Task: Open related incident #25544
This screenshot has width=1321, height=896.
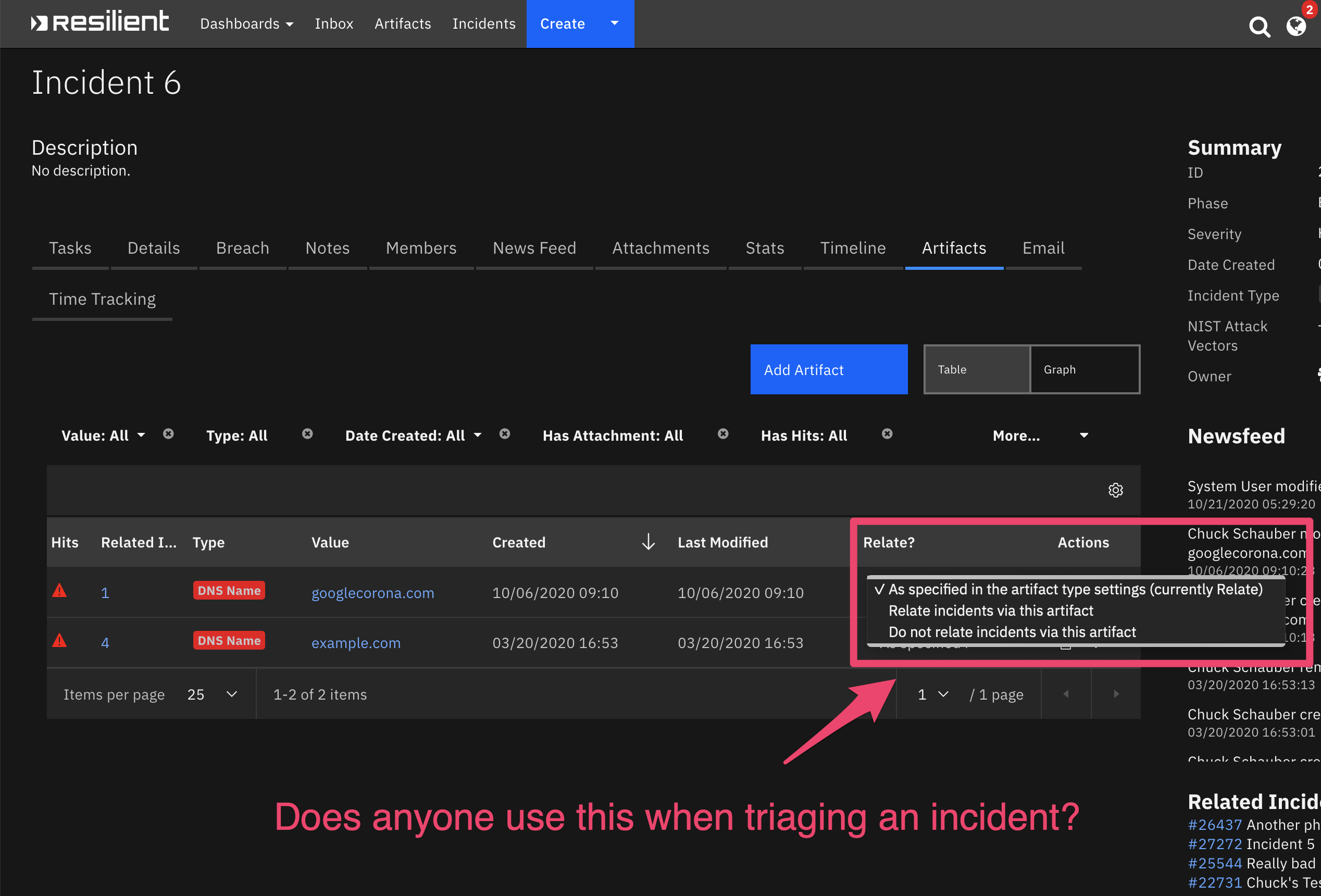Action: pos(1214,863)
